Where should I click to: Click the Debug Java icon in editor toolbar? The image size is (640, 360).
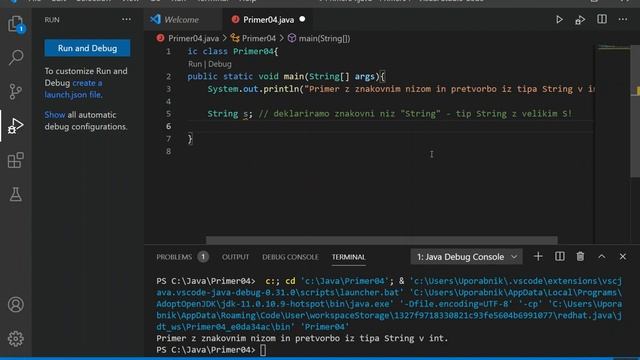point(580,20)
